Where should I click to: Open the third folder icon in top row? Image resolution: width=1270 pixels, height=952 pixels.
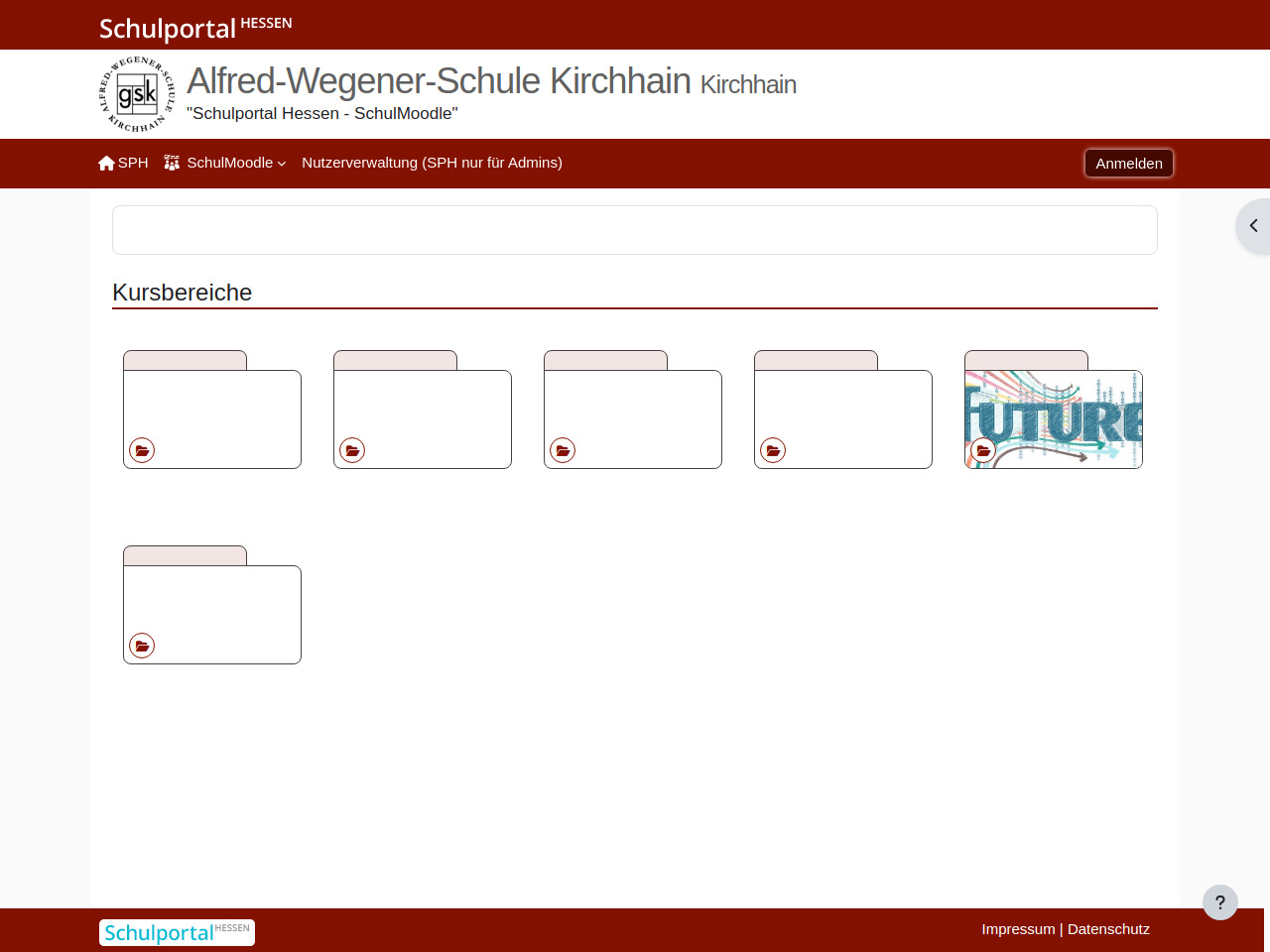coord(563,450)
